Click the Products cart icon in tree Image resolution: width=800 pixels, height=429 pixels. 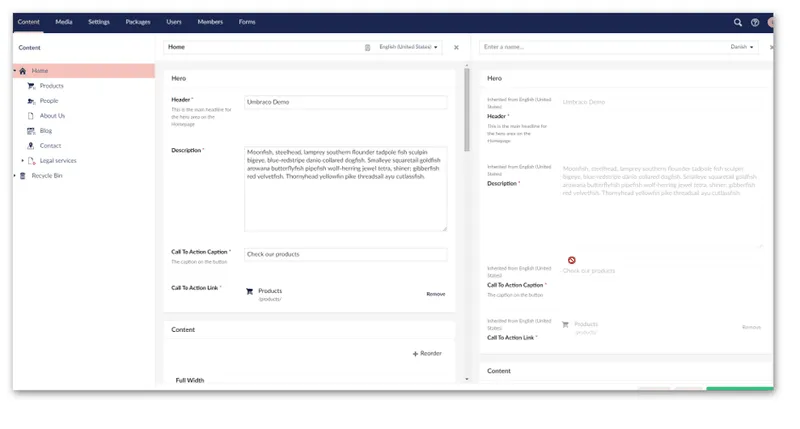31,86
